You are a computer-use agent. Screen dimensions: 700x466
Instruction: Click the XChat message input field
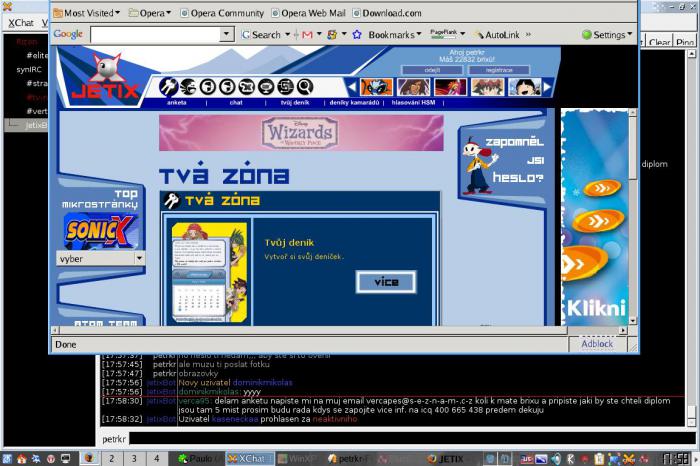click(x=412, y=438)
